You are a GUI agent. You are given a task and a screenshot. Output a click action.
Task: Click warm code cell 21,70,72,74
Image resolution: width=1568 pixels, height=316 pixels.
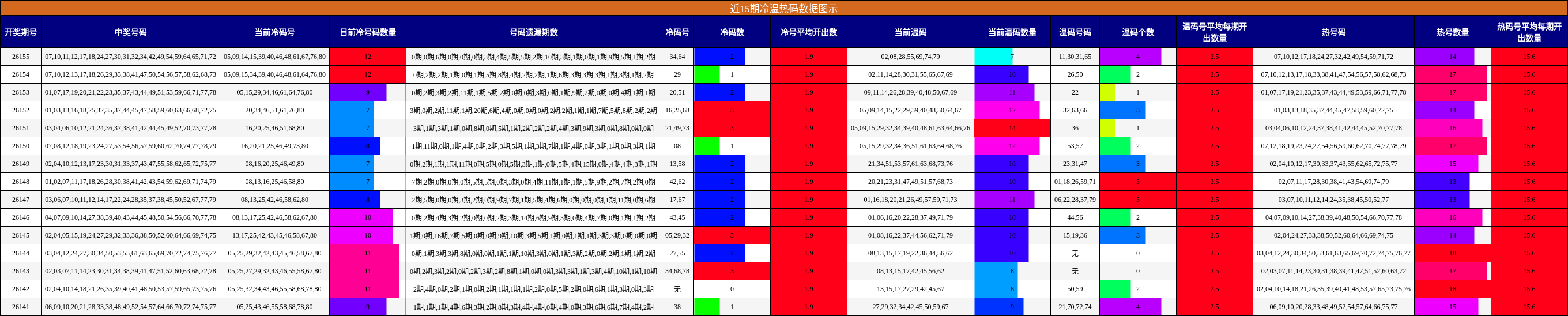tap(1075, 307)
